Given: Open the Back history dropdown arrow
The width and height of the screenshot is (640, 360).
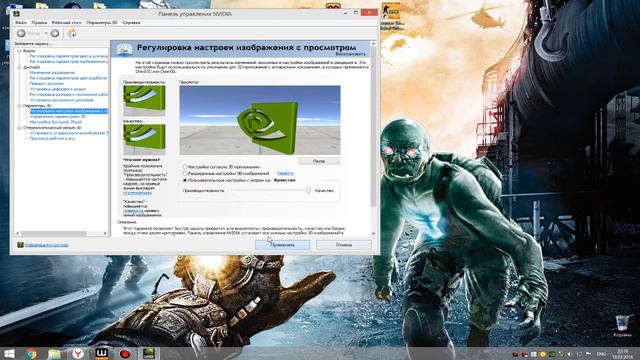Looking at the screenshot, I should tap(46, 33).
